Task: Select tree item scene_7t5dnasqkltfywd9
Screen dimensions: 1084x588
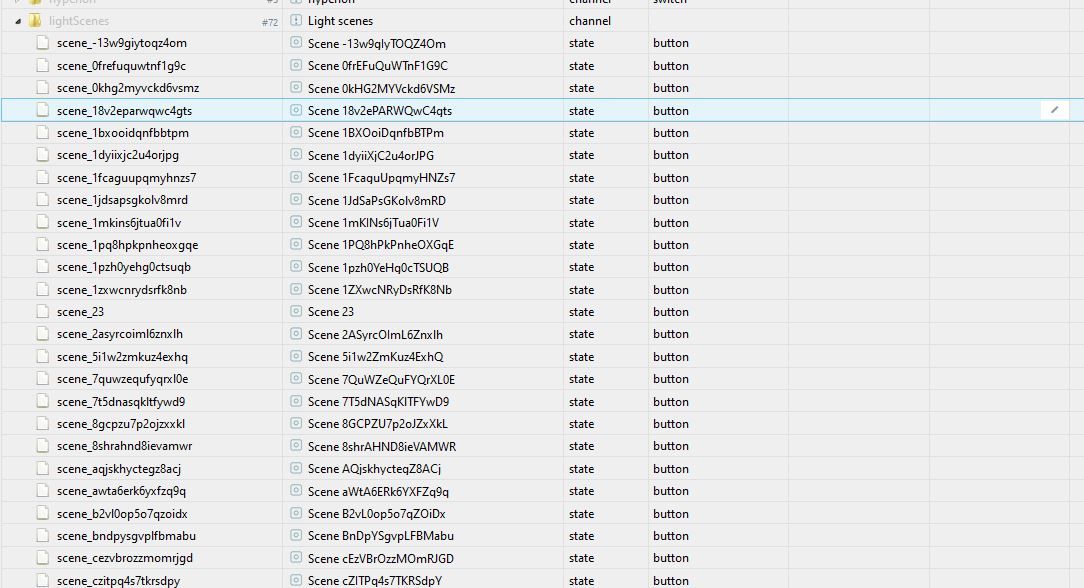Action: pos(121,401)
